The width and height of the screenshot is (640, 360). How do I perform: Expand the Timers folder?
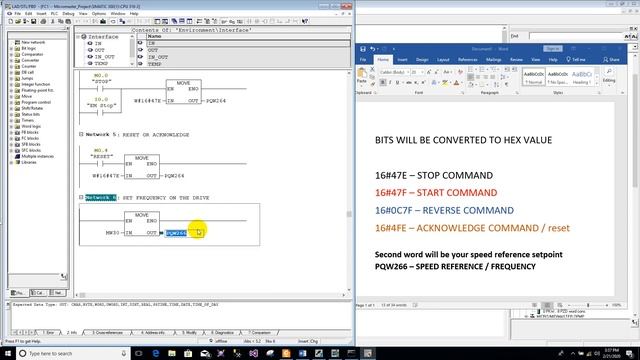[11, 120]
